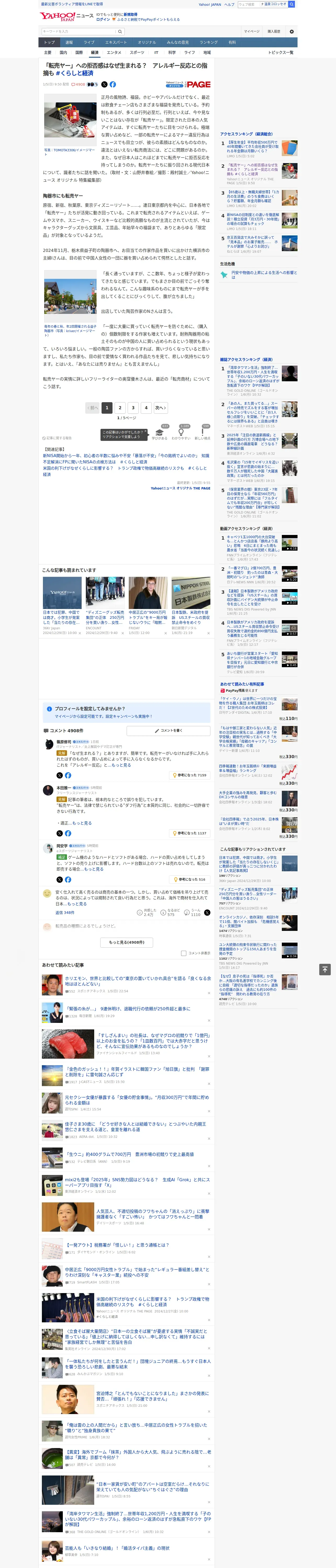Image resolution: width=336 pixels, height=1568 pixels.
Task: Open the スポーツ category tab
Action: 137,52
